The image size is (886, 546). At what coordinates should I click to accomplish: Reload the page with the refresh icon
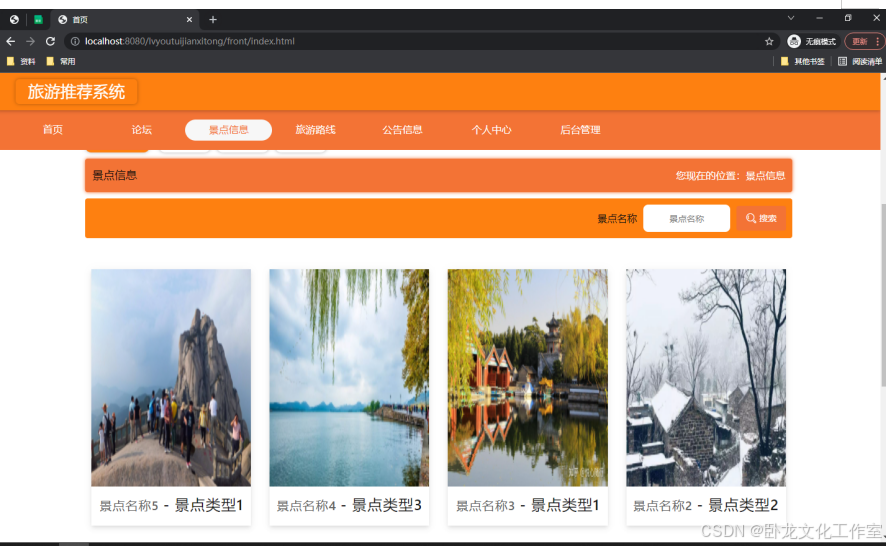click(x=50, y=41)
